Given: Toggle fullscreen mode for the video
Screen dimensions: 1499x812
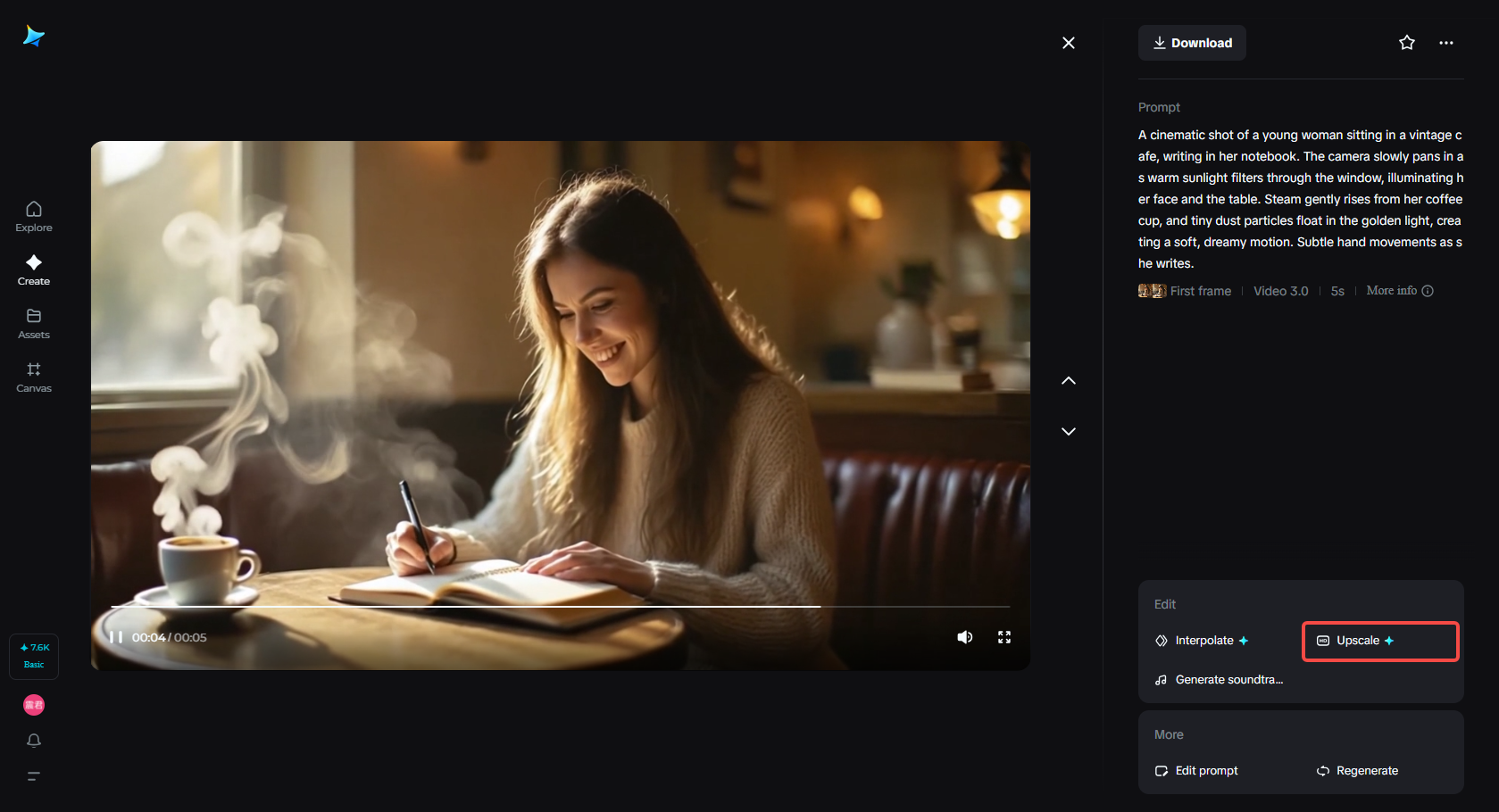Looking at the screenshot, I should (x=1003, y=636).
